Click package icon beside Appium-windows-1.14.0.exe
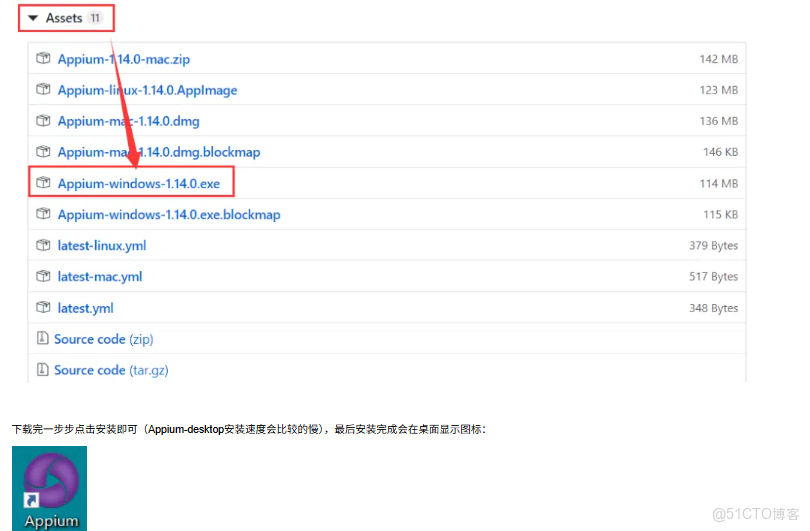Screen dimensions: 810x531 coord(43,182)
